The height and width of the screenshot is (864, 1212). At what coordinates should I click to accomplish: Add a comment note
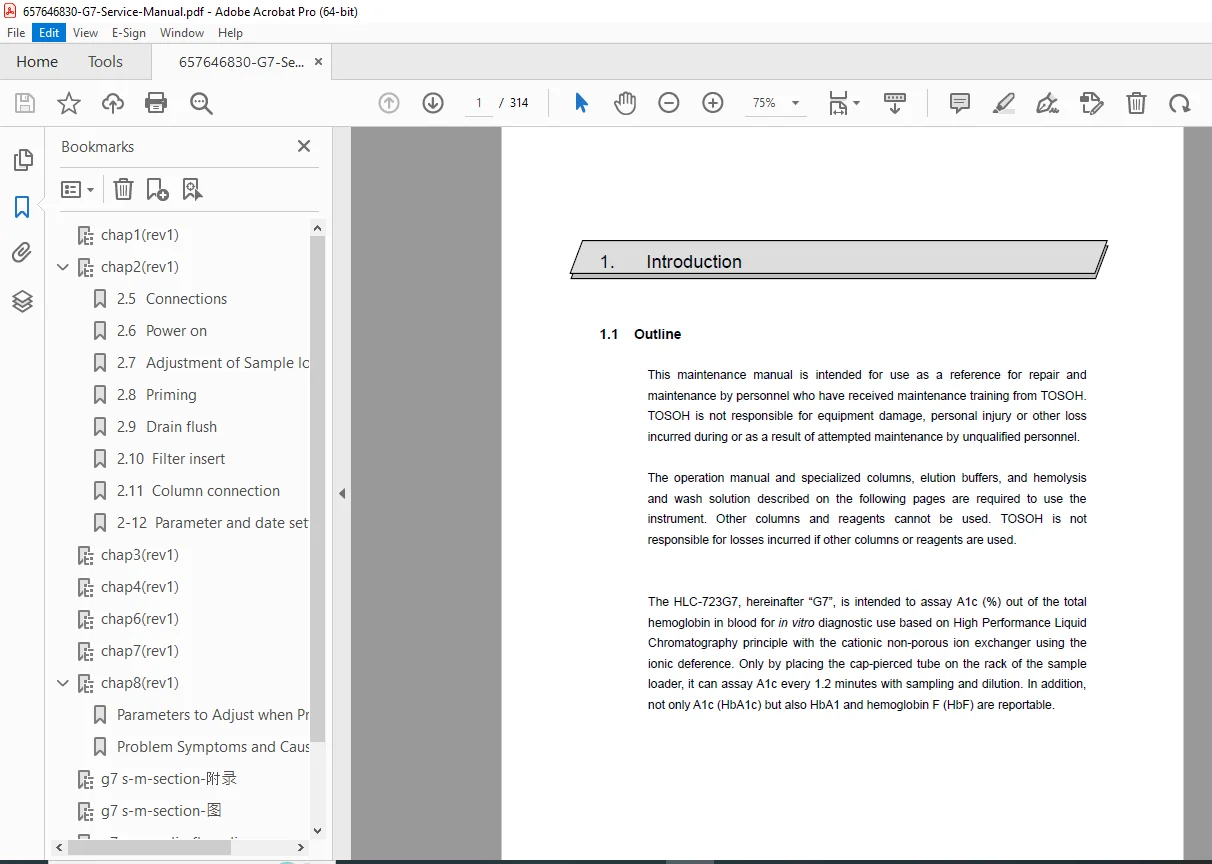tap(960, 103)
